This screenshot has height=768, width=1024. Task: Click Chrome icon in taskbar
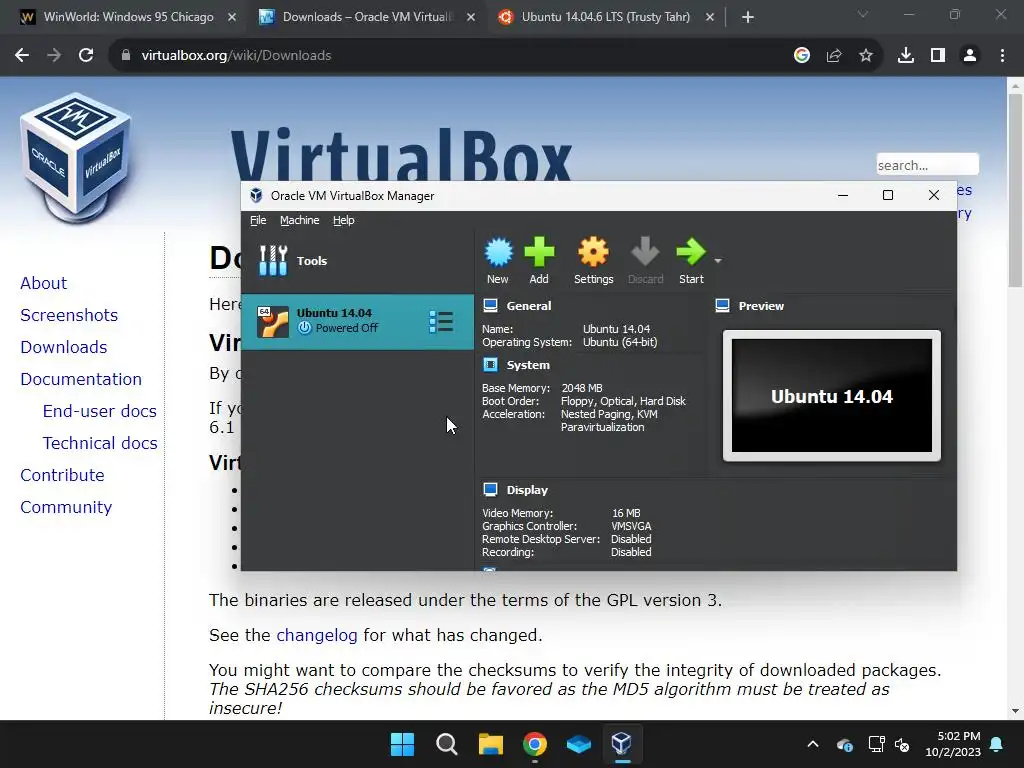(x=534, y=744)
